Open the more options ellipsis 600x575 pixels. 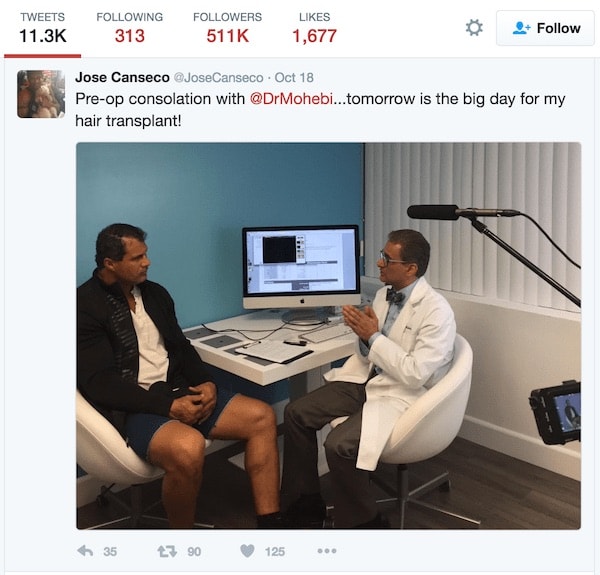pos(327,551)
